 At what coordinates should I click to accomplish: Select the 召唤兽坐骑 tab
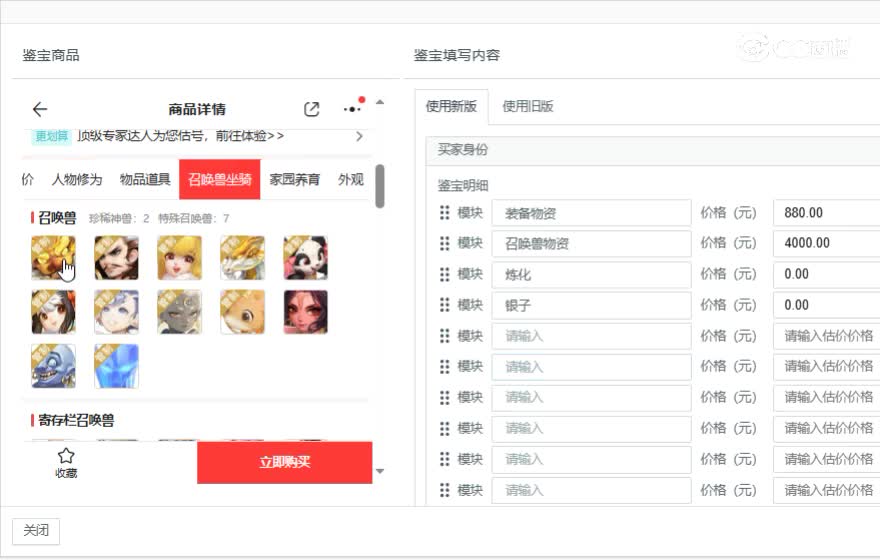219,180
